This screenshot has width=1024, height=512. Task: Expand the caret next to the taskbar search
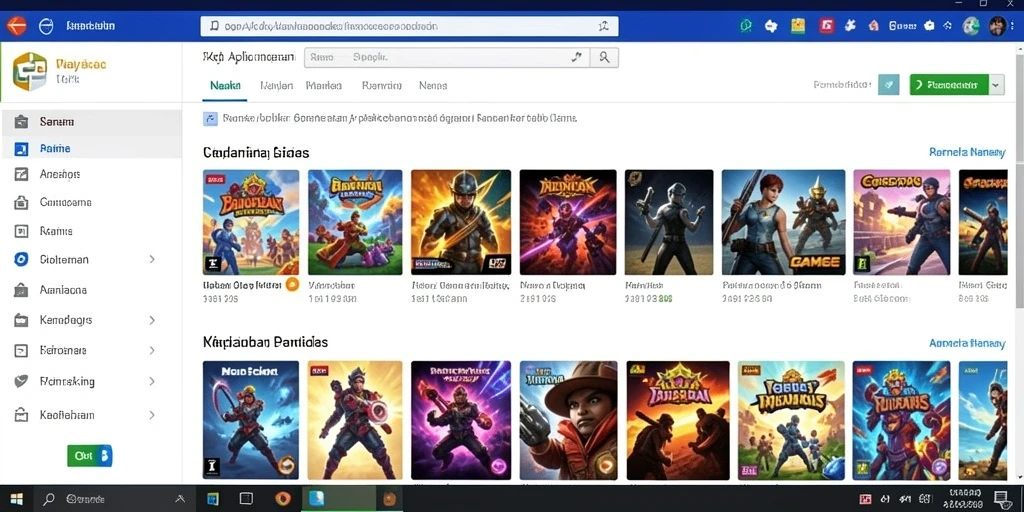point(180,499)
